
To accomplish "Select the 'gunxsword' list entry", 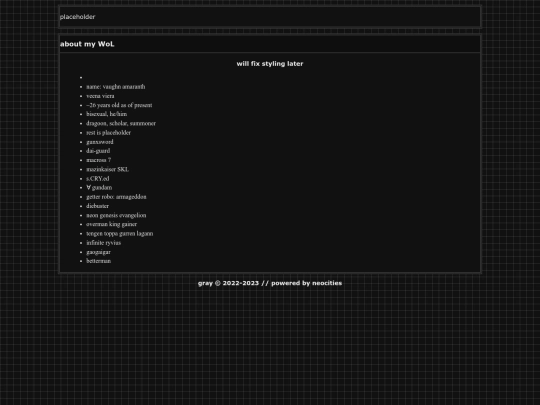I will tap(100, 142).
